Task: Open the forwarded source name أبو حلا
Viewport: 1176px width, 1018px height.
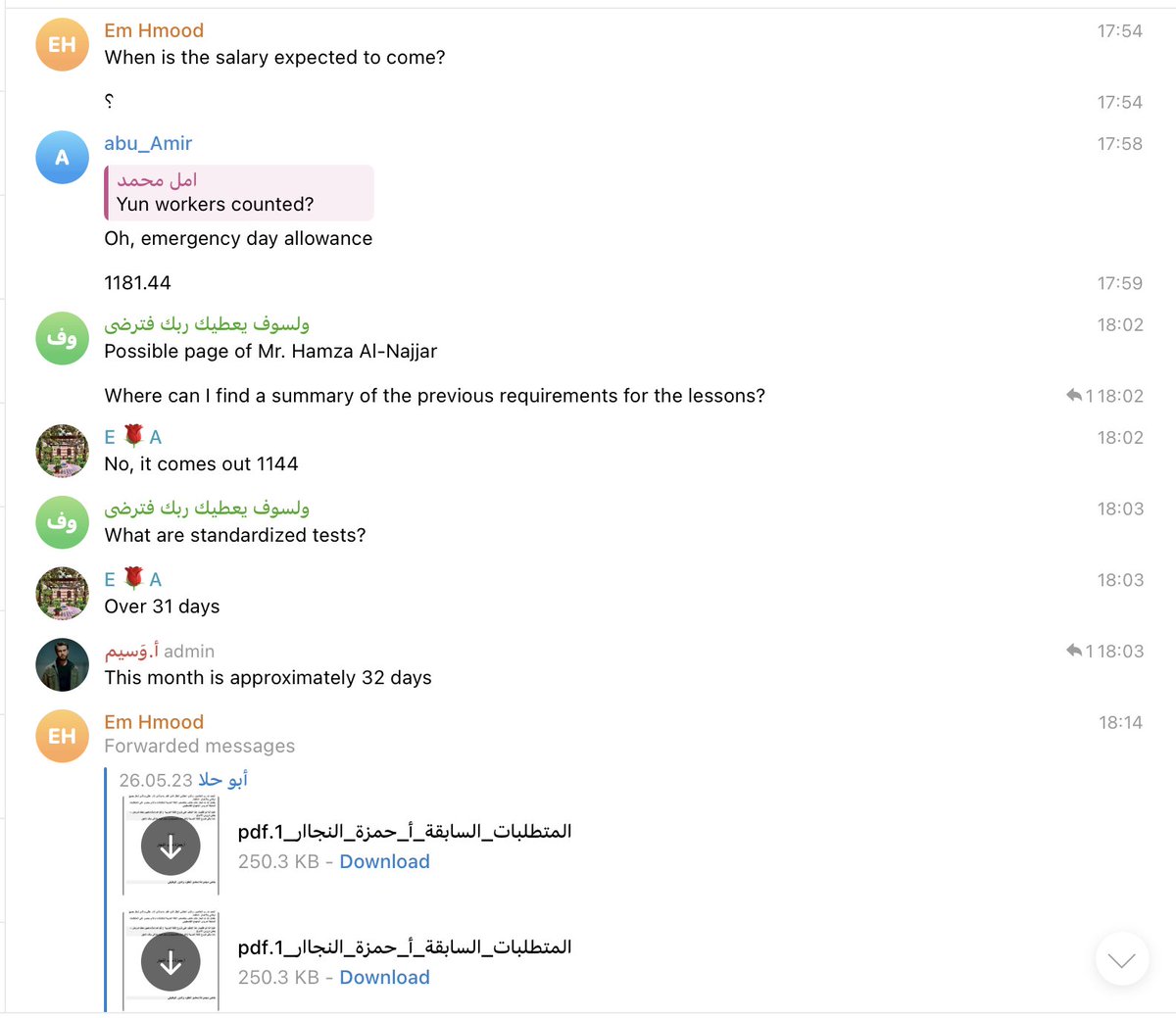Action: [x=223, y=780]
